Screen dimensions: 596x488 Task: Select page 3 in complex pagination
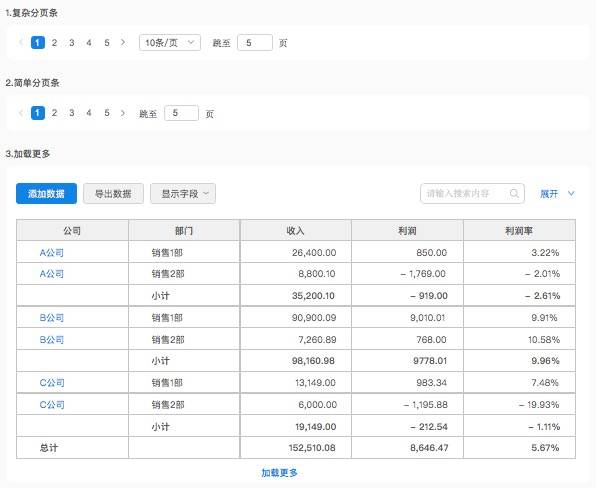point(71,43)
